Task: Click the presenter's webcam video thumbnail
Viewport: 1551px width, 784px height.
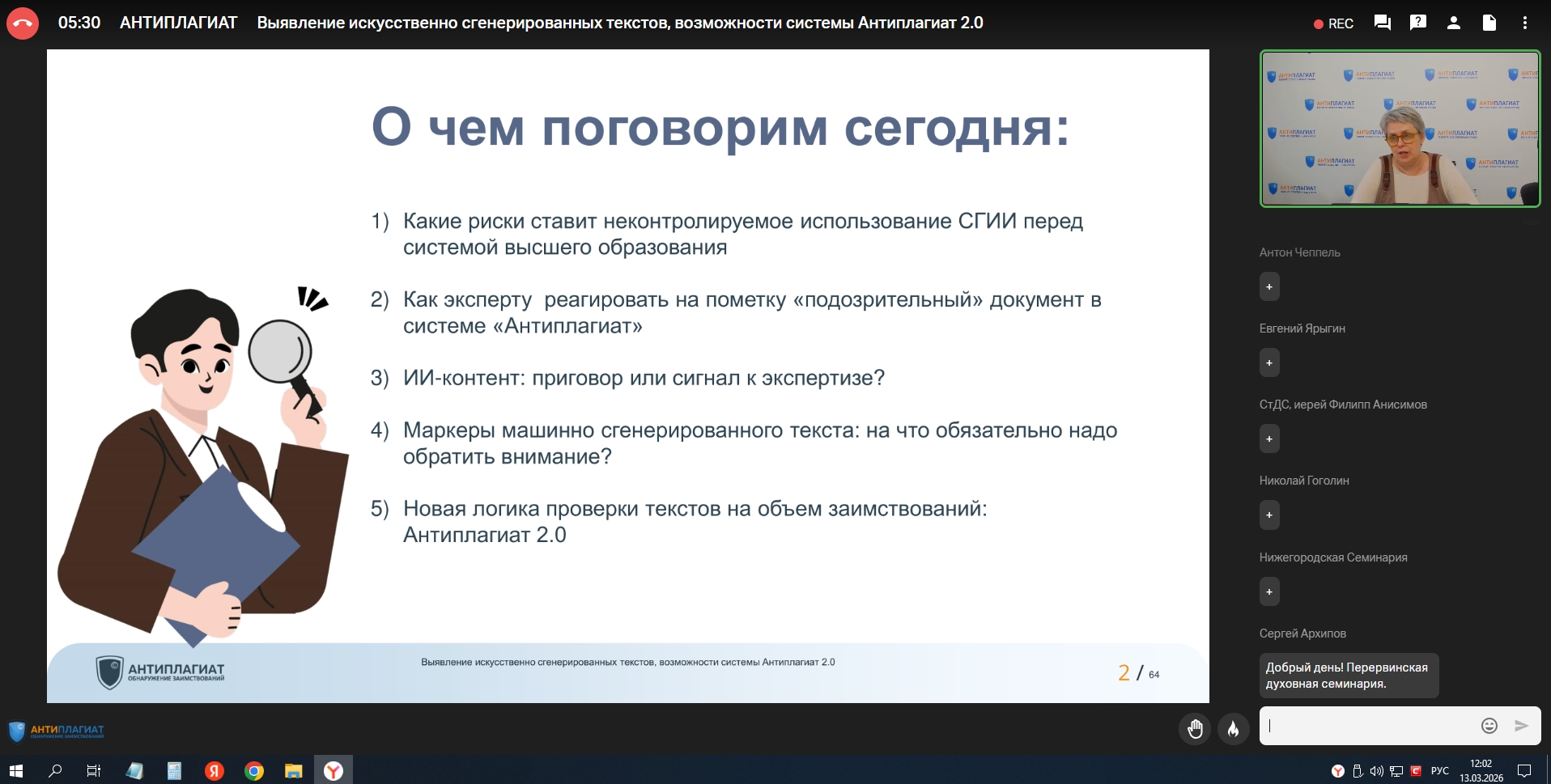Action: 1399,128
